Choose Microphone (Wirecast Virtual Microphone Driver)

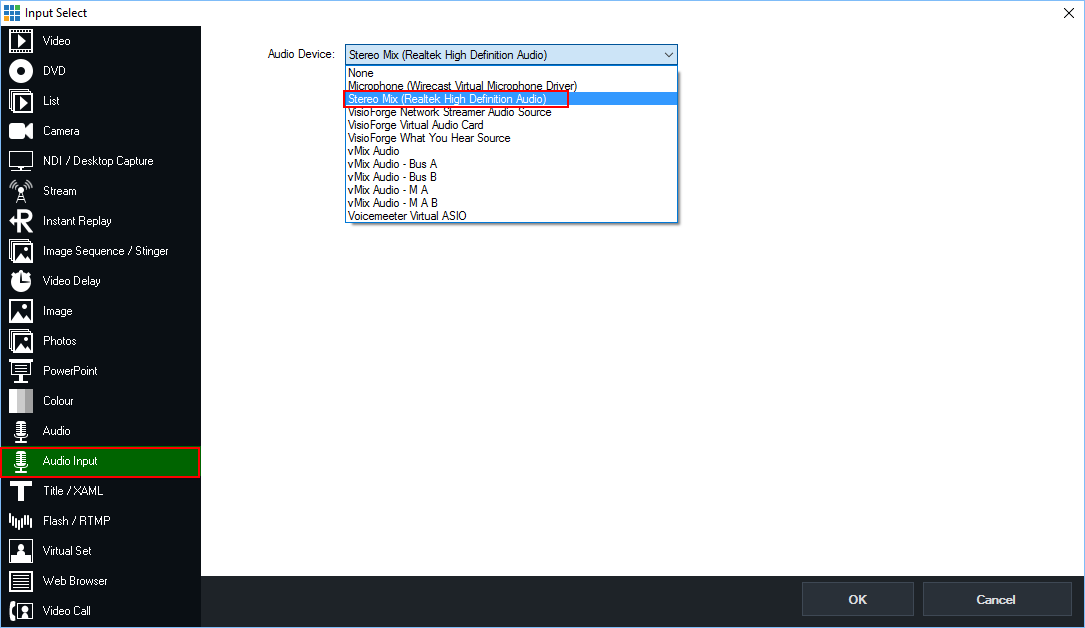[x=511, y=86]
